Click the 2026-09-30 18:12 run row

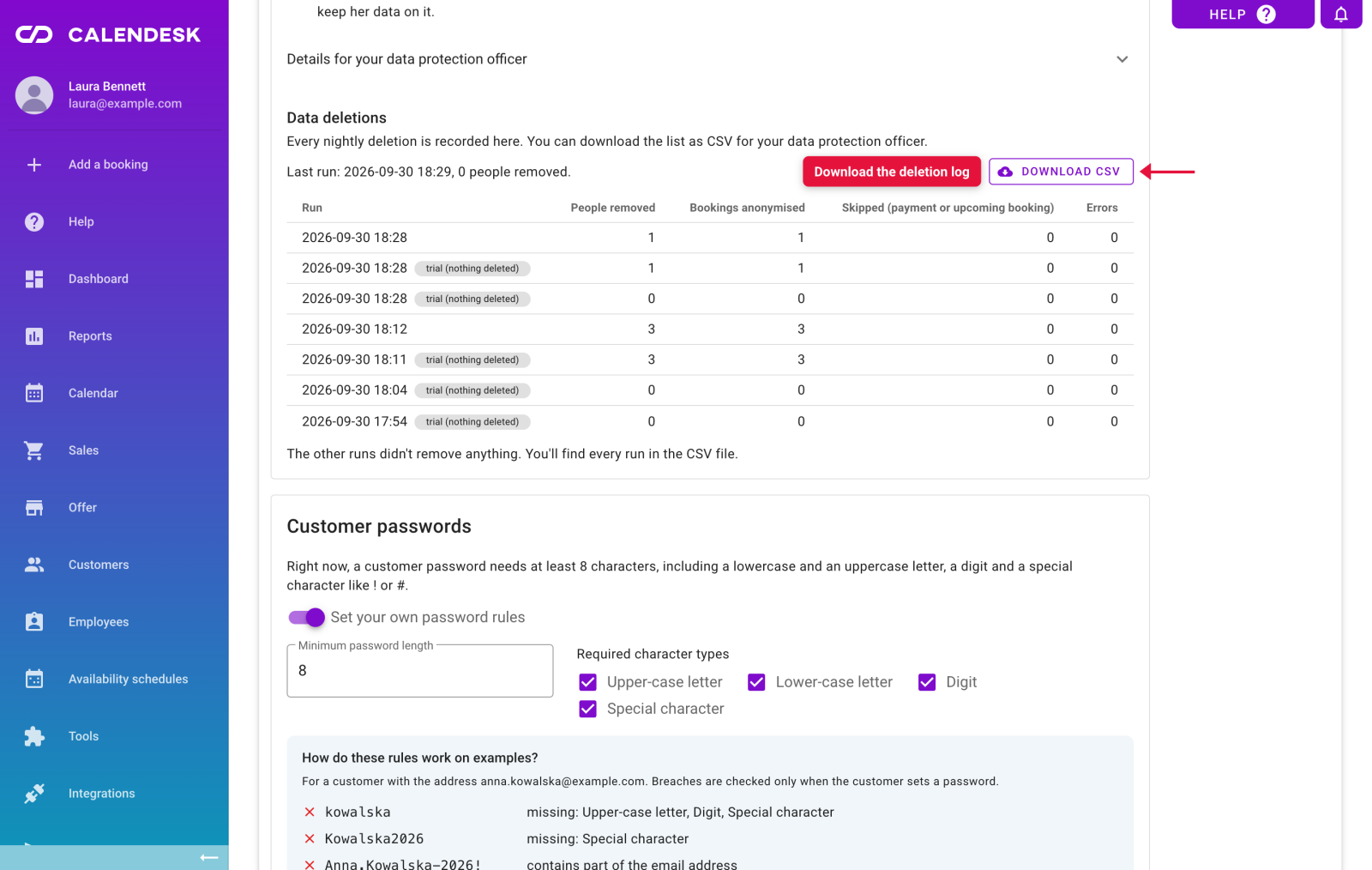[x=710, y=329]
